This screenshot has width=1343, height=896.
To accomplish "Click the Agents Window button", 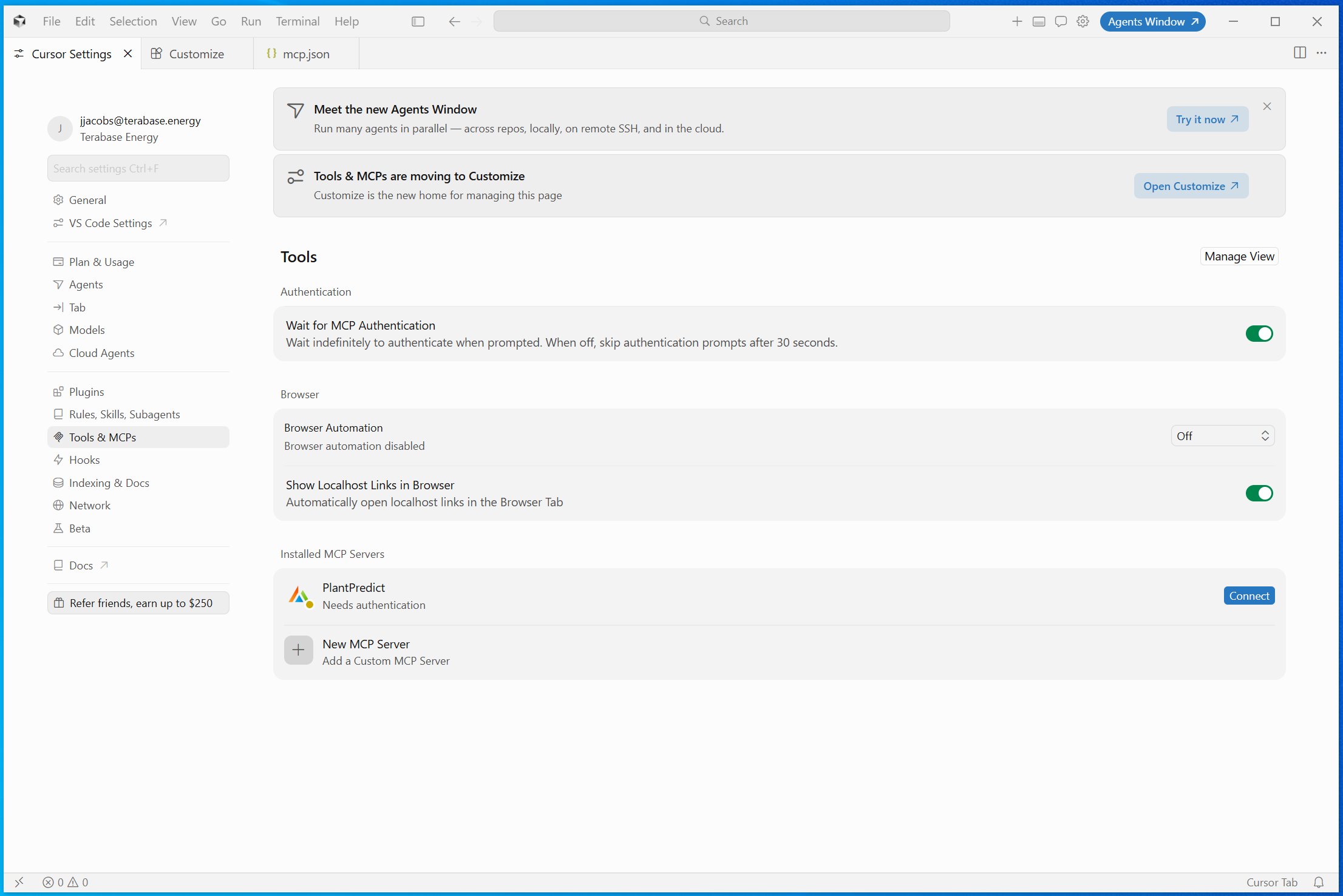I will (x=1152, y=21).
